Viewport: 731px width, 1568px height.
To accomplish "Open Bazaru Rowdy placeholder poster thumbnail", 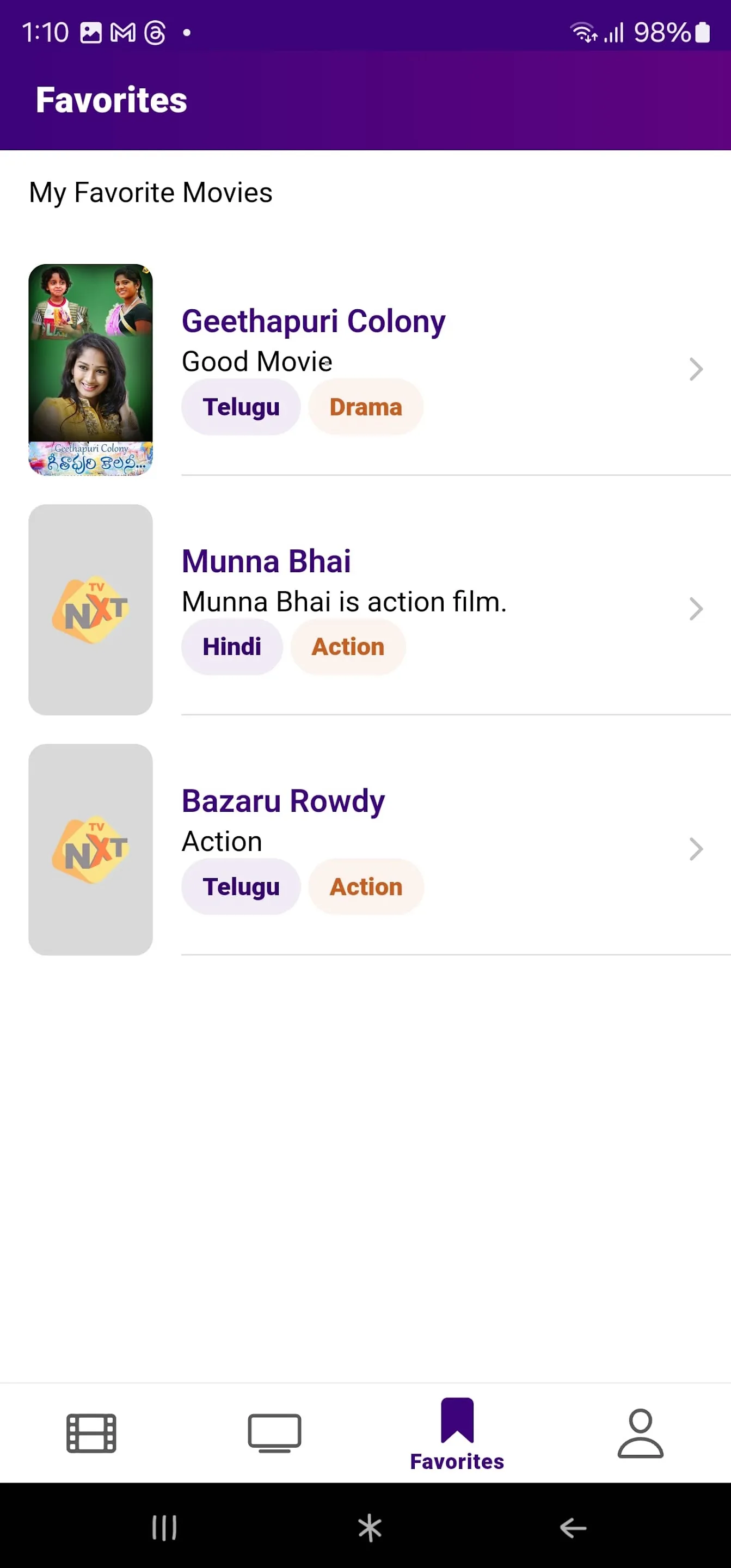I will [x=91, y=849].
